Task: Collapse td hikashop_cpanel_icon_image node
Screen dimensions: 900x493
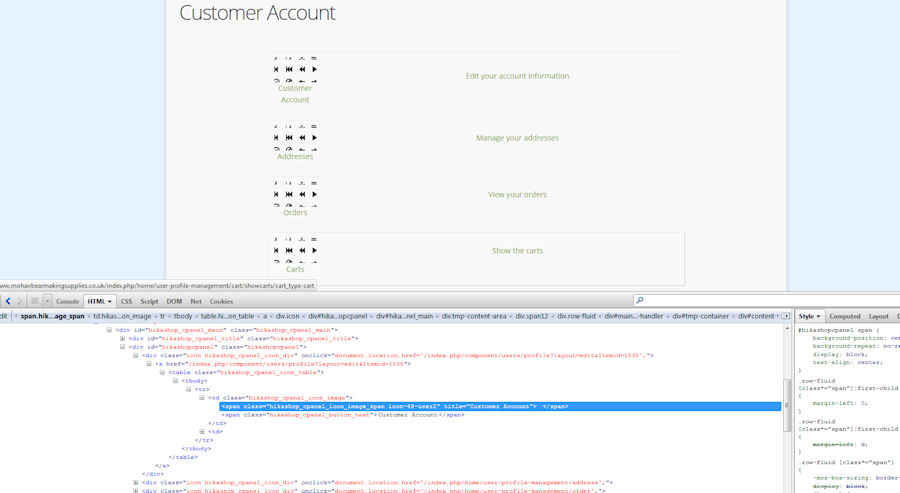Action: pos(201,398)
